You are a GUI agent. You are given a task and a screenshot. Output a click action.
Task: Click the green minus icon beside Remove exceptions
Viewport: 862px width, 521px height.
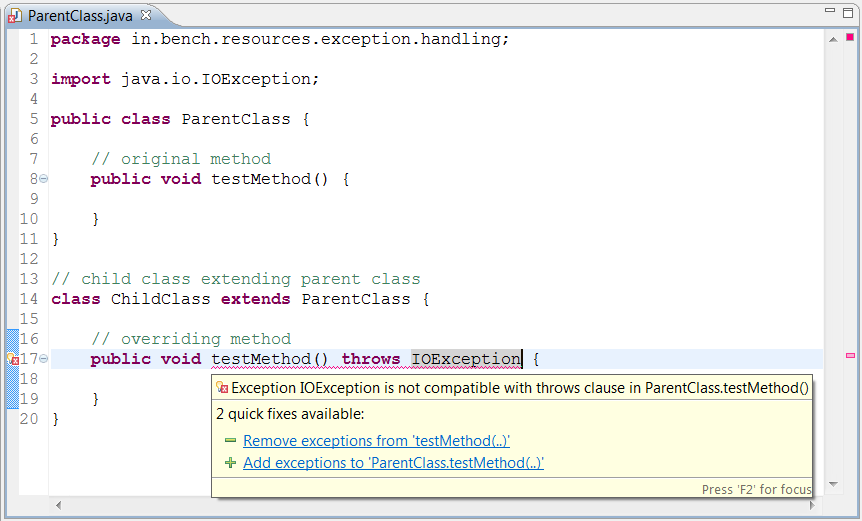coord(230,441)
